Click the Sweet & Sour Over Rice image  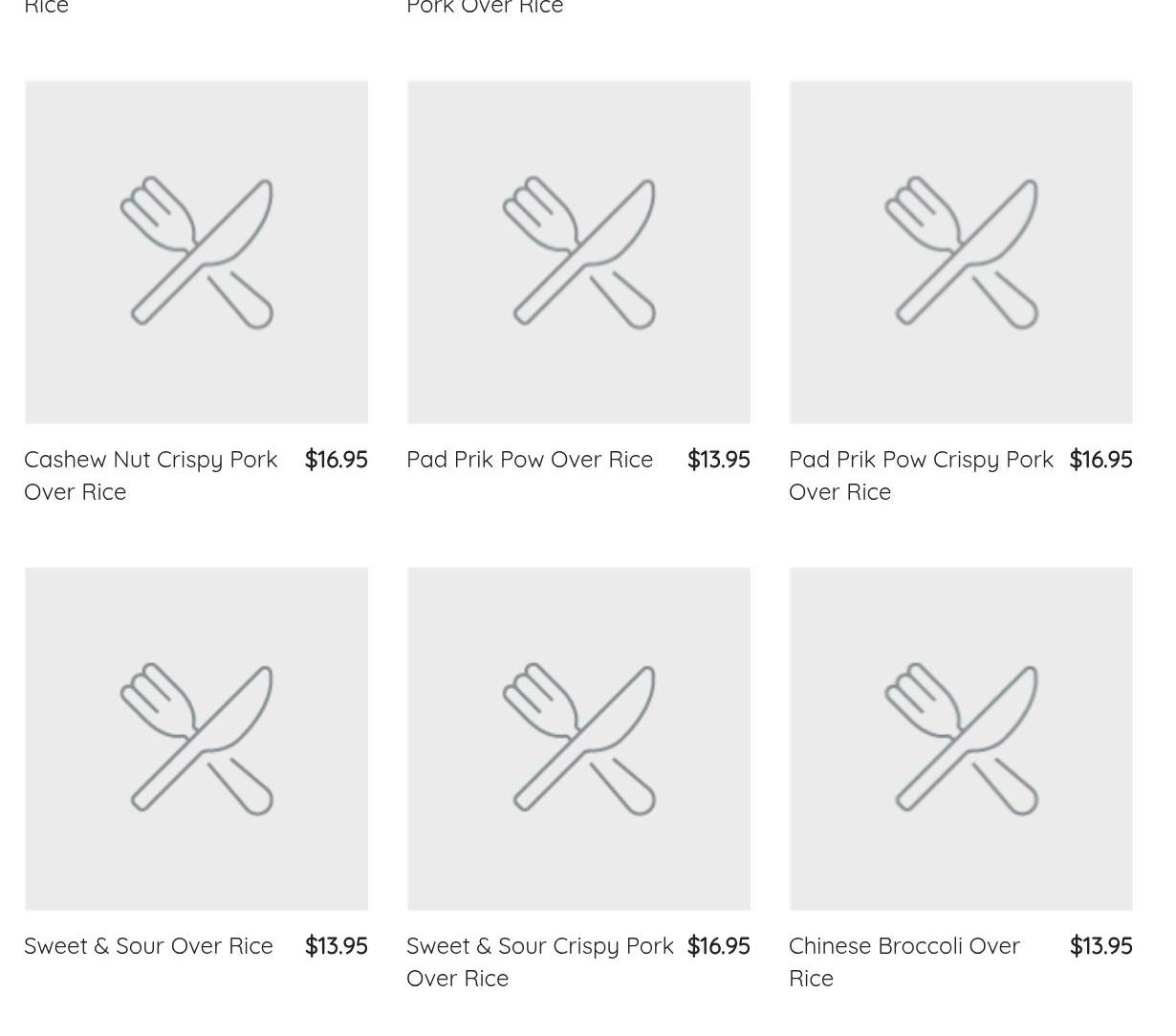pyautogui.click(x=196, y=739)
